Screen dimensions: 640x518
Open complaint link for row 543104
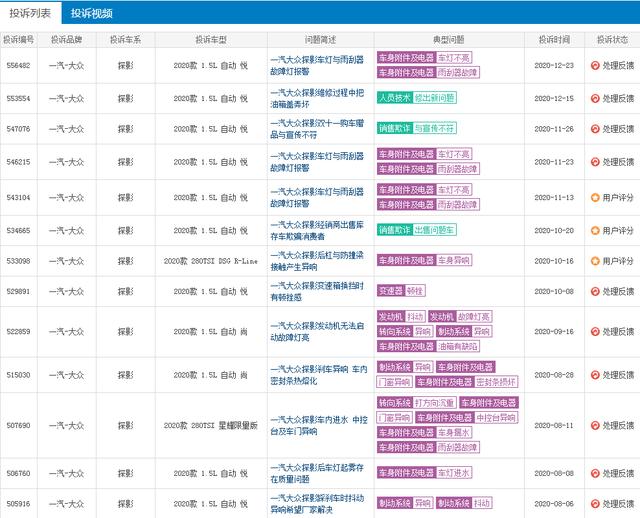coord(317,198)
